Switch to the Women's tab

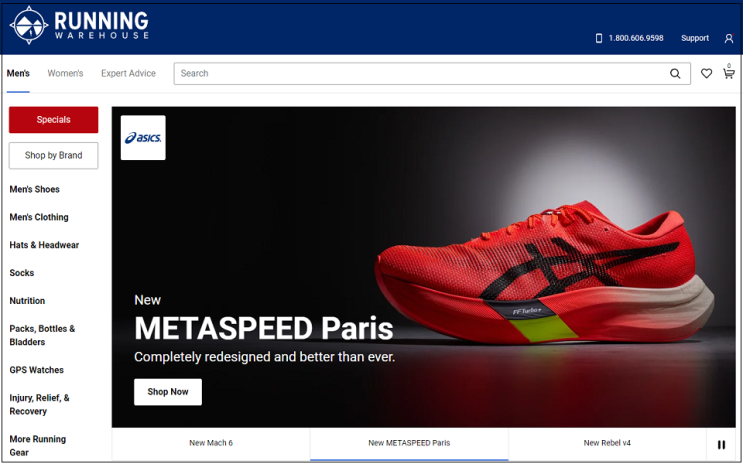65,73
